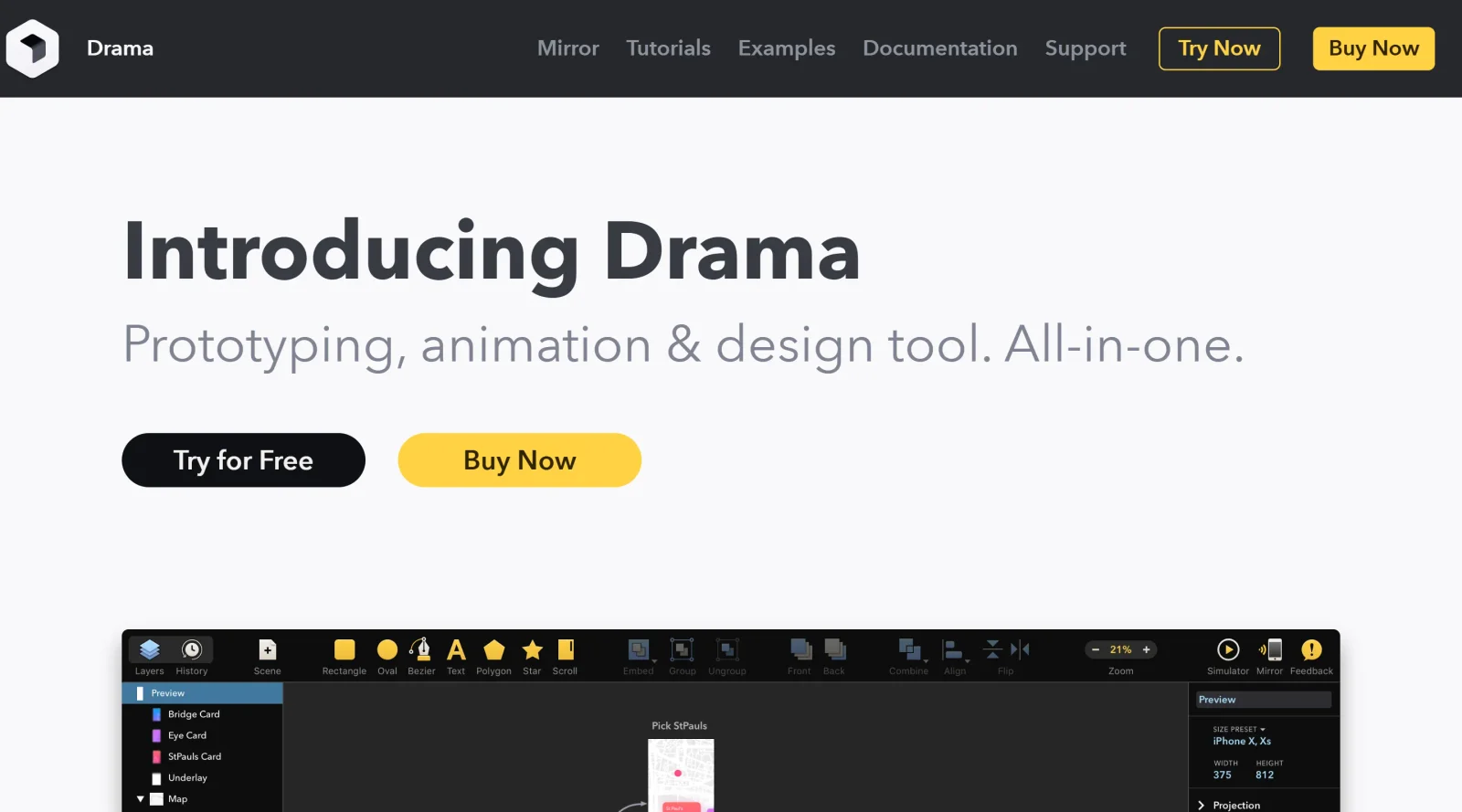Select the Preview layer row
1462x812 pixels.
coord(202,693)
